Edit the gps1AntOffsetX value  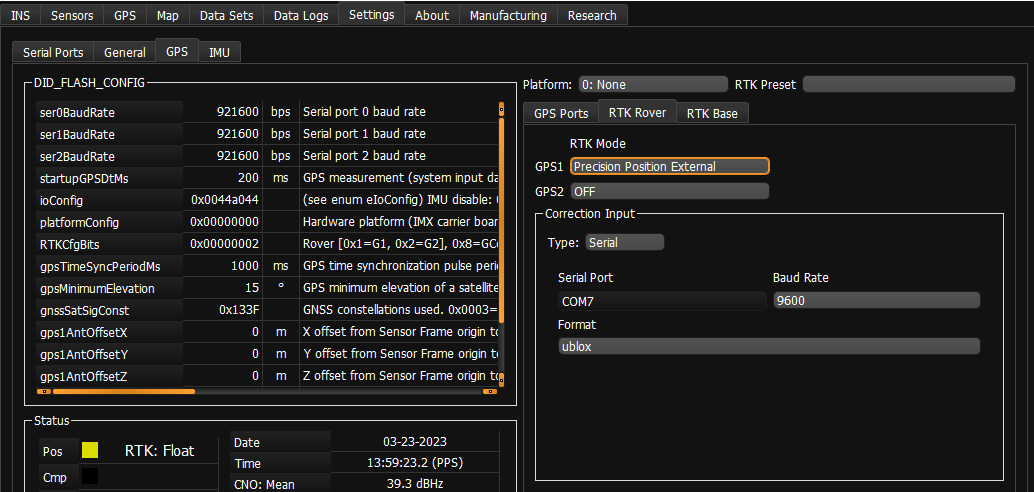tap(222, 332)
